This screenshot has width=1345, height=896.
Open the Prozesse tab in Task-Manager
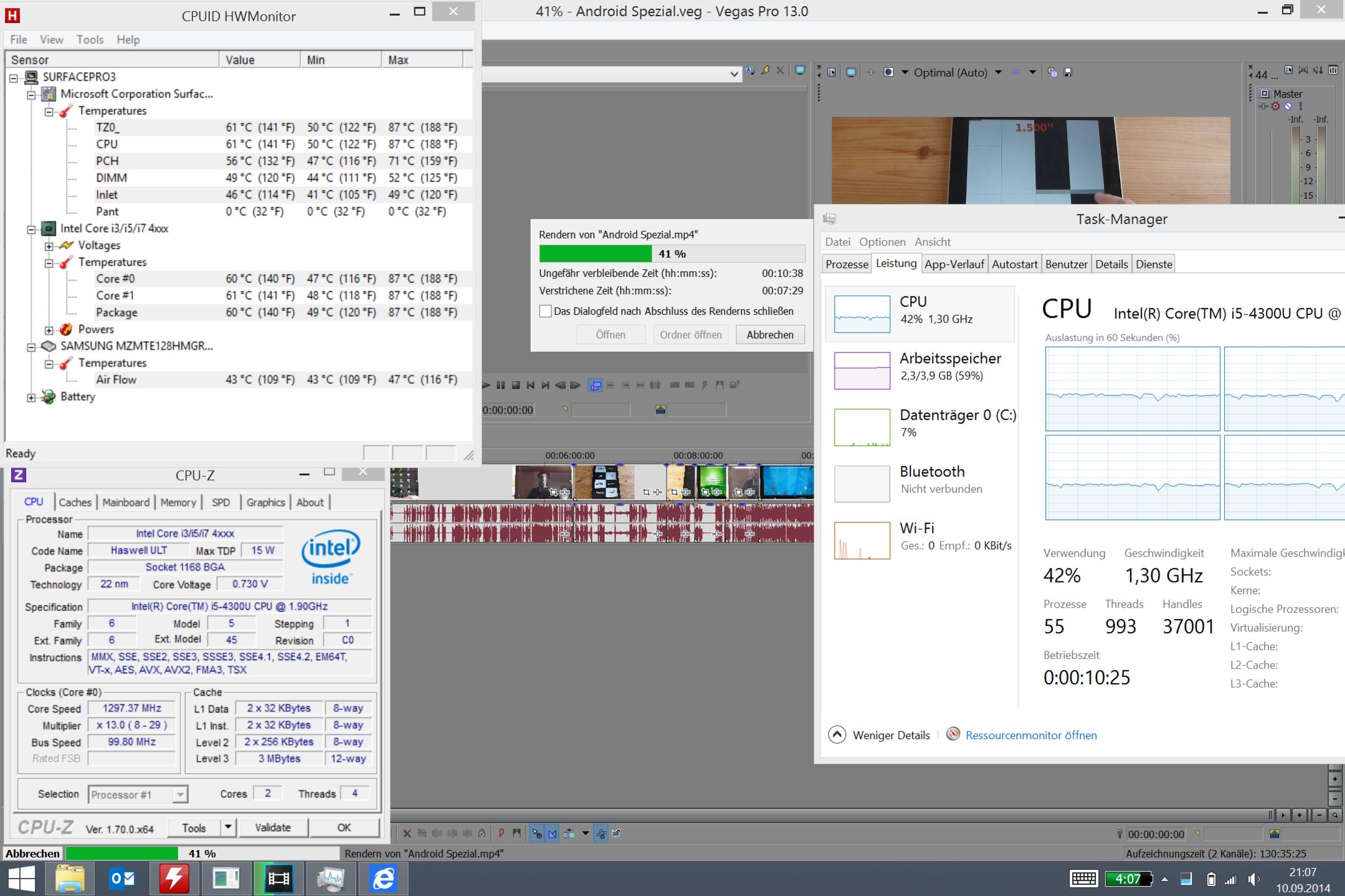coord(846,264)
